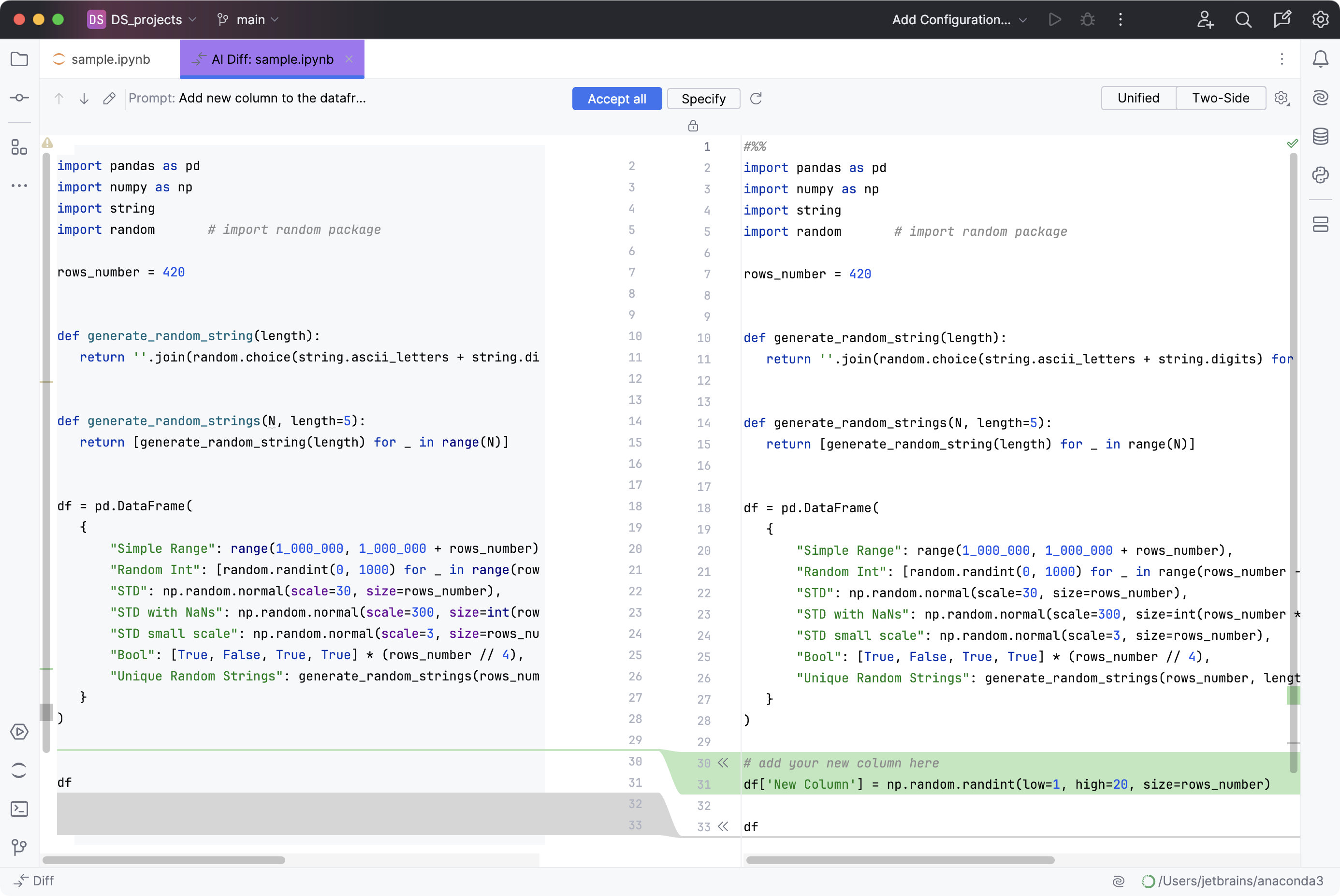The image size is (1340, 896).
Task: Click the refresh/reload diff icon
Action: tap(756, 98)
